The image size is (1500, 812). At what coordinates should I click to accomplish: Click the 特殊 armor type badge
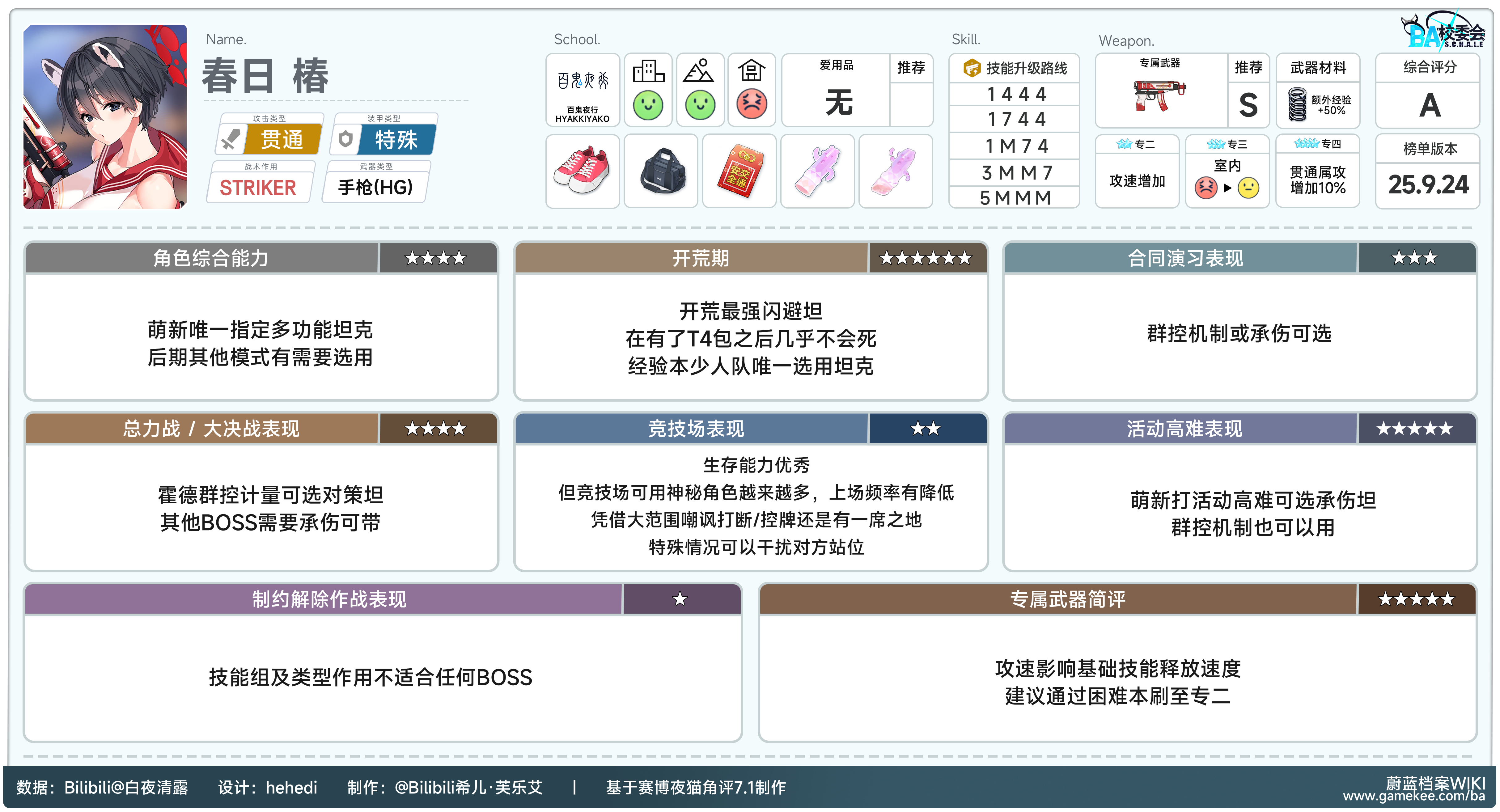[x=396, y=140]
